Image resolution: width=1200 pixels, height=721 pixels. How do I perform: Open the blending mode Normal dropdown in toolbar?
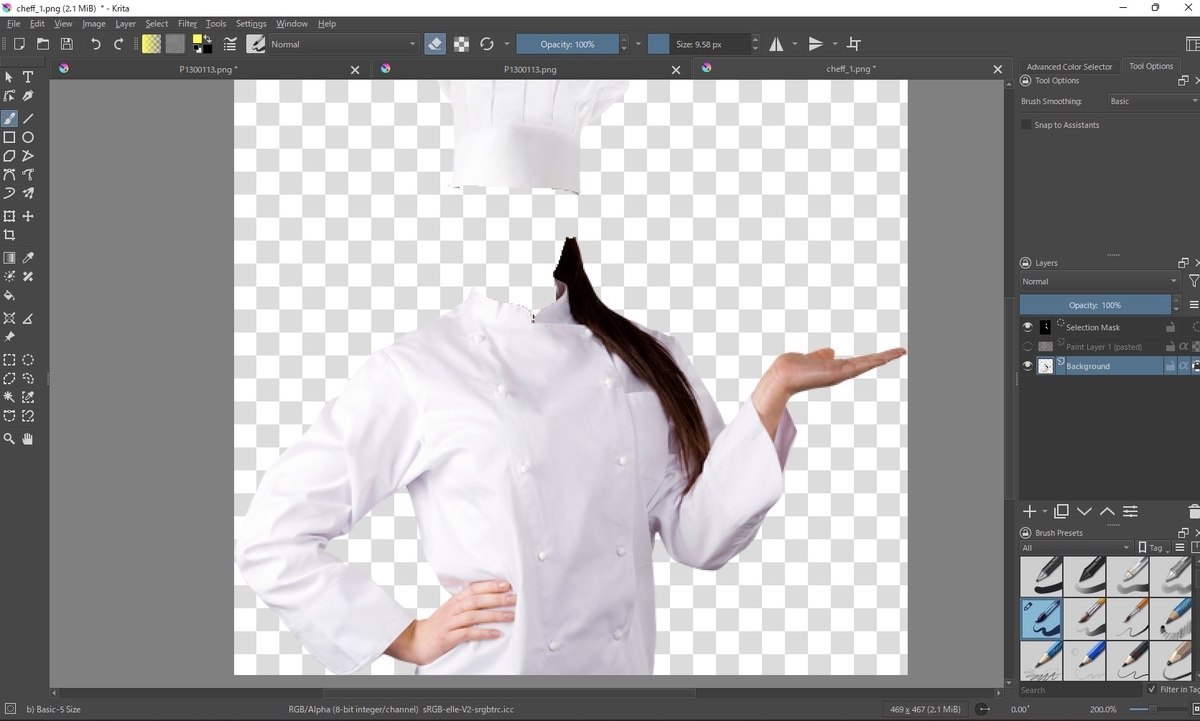point(343,44)
